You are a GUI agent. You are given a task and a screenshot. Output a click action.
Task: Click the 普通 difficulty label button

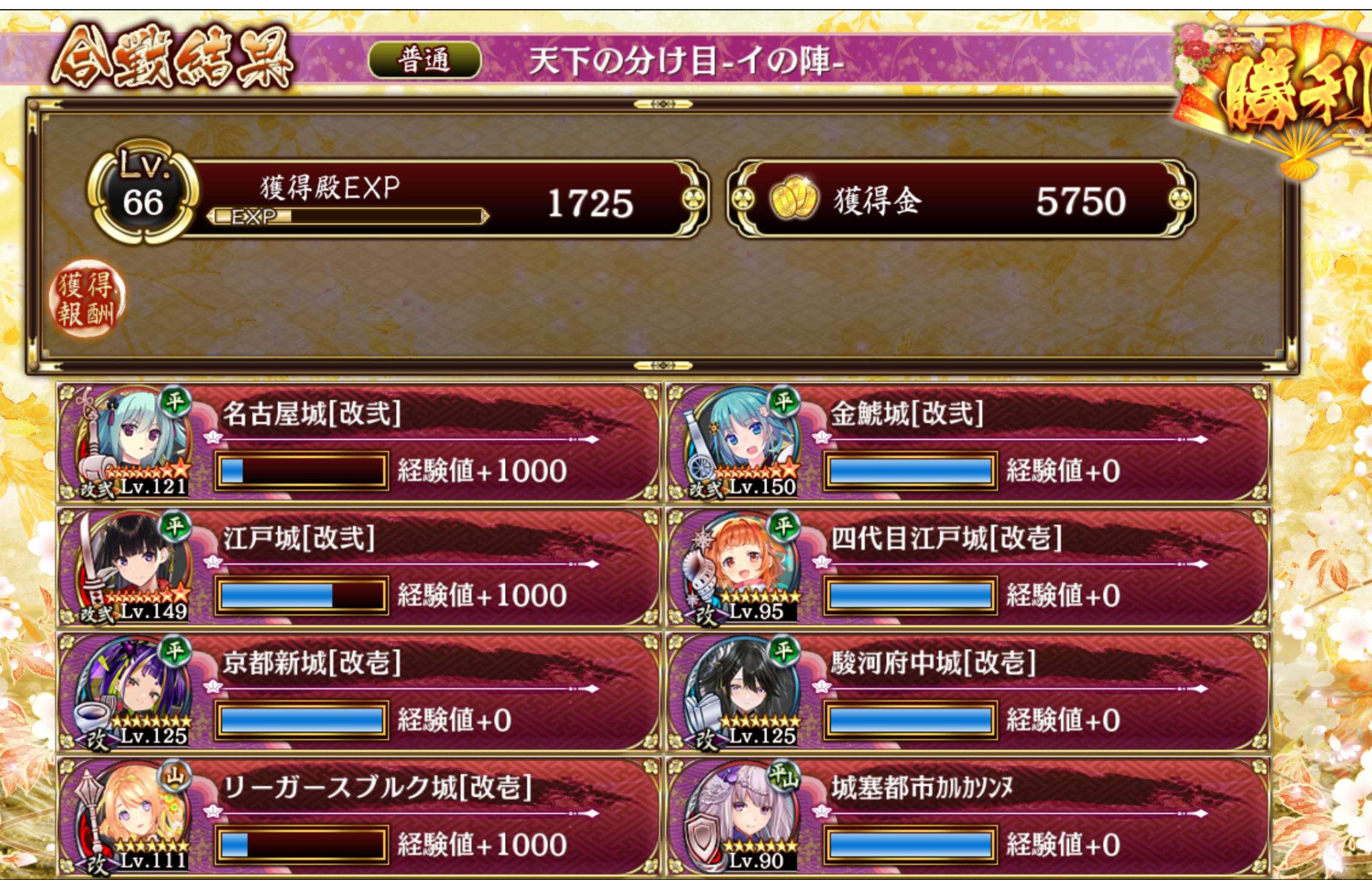pos(425,60)
